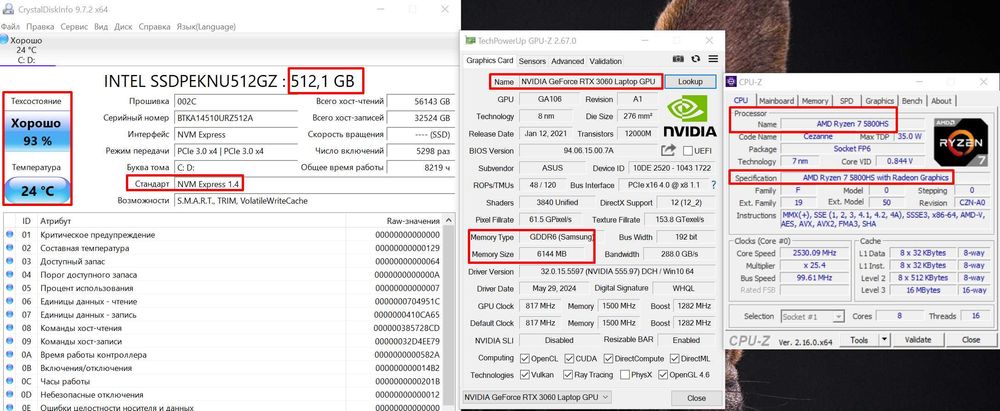Open the Сервис menu
This screenshot has width=1000, height=411.
coord(74,27)
